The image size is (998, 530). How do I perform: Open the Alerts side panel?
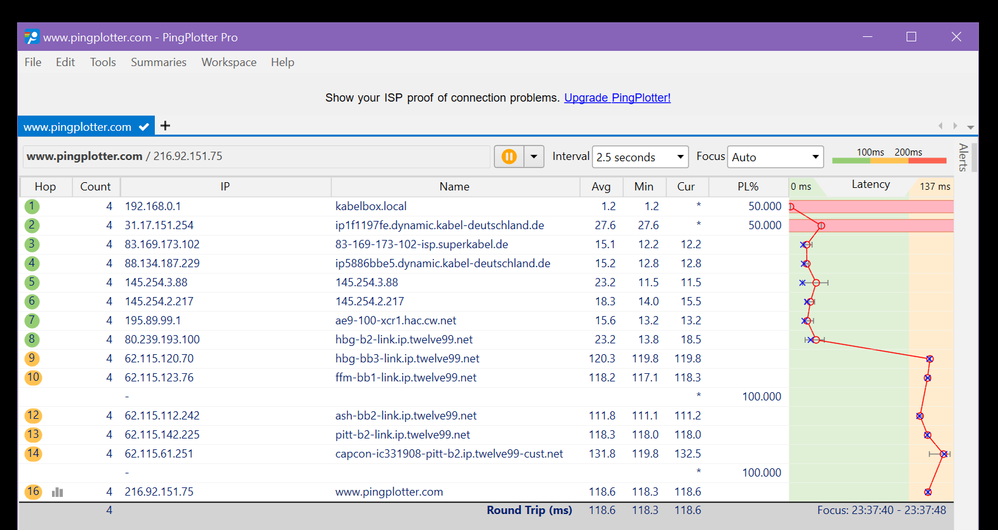[963, 158]
